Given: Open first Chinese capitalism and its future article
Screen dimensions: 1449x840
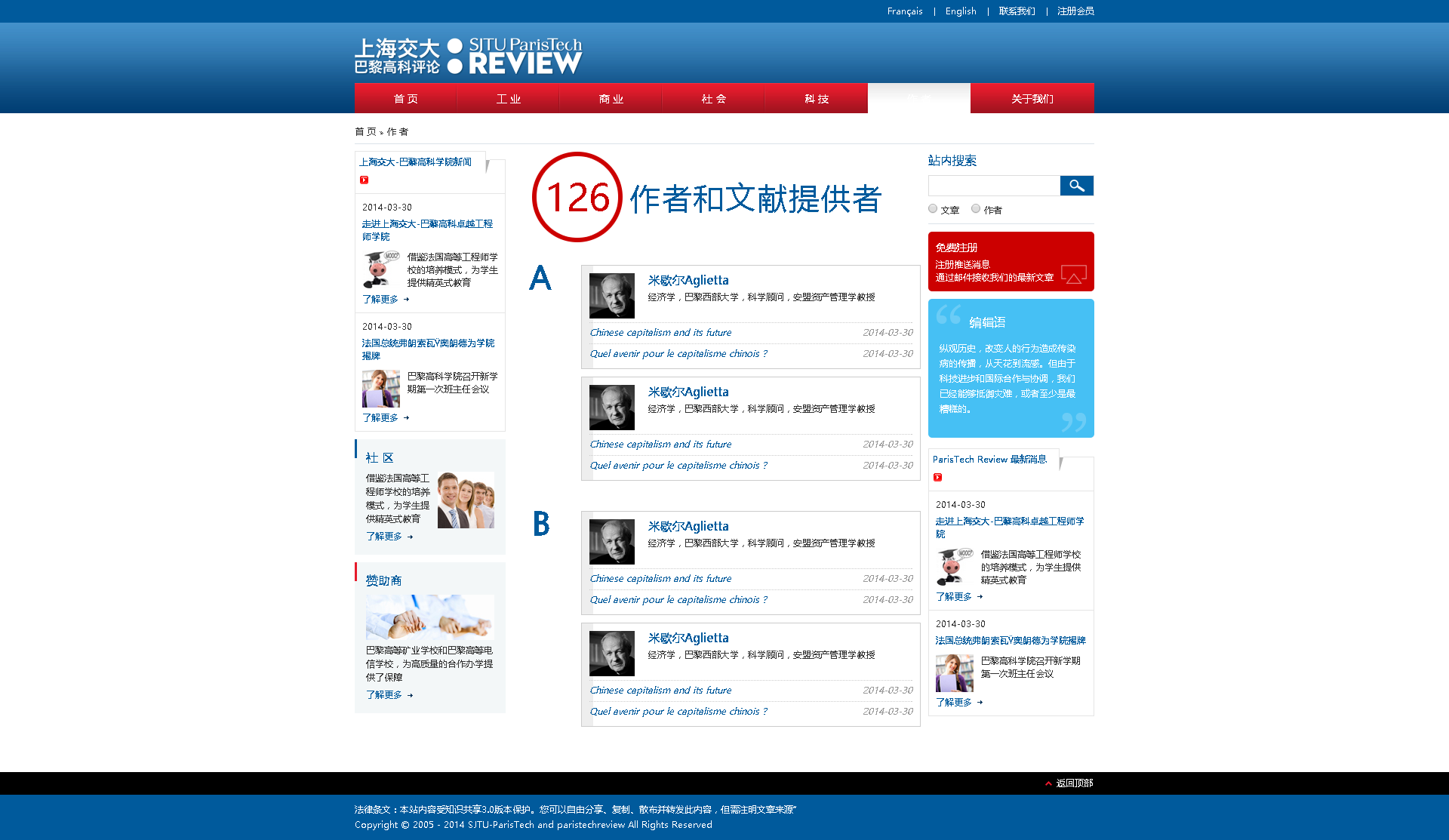Looking at the screenshot, I should (660, 333).
